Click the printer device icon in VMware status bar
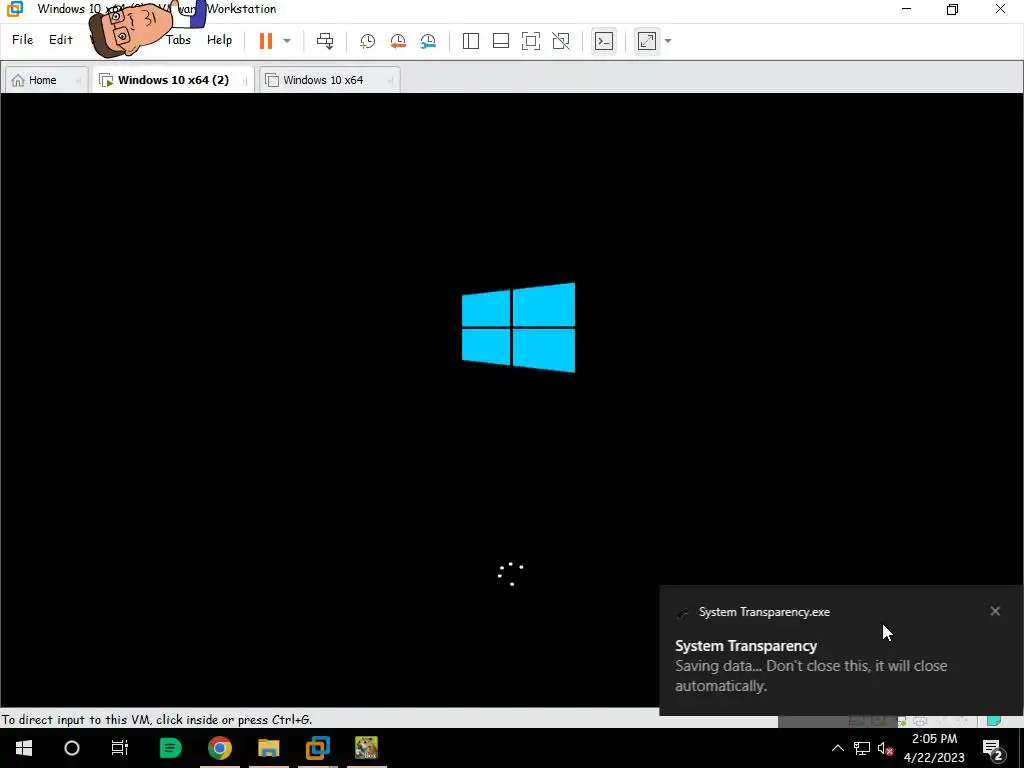 pos(920,721)
